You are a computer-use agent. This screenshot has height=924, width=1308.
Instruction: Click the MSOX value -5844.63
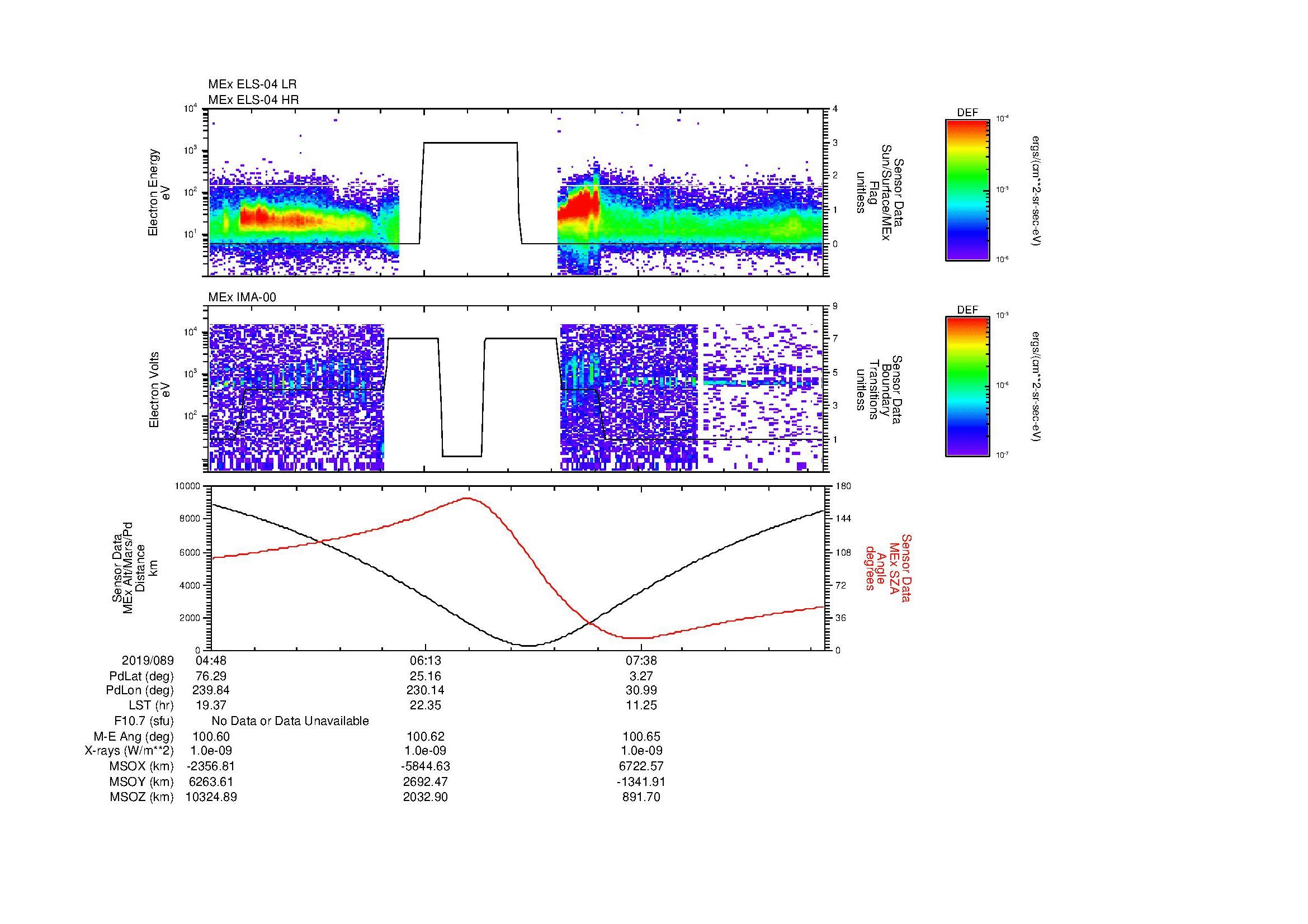[426, 766]
